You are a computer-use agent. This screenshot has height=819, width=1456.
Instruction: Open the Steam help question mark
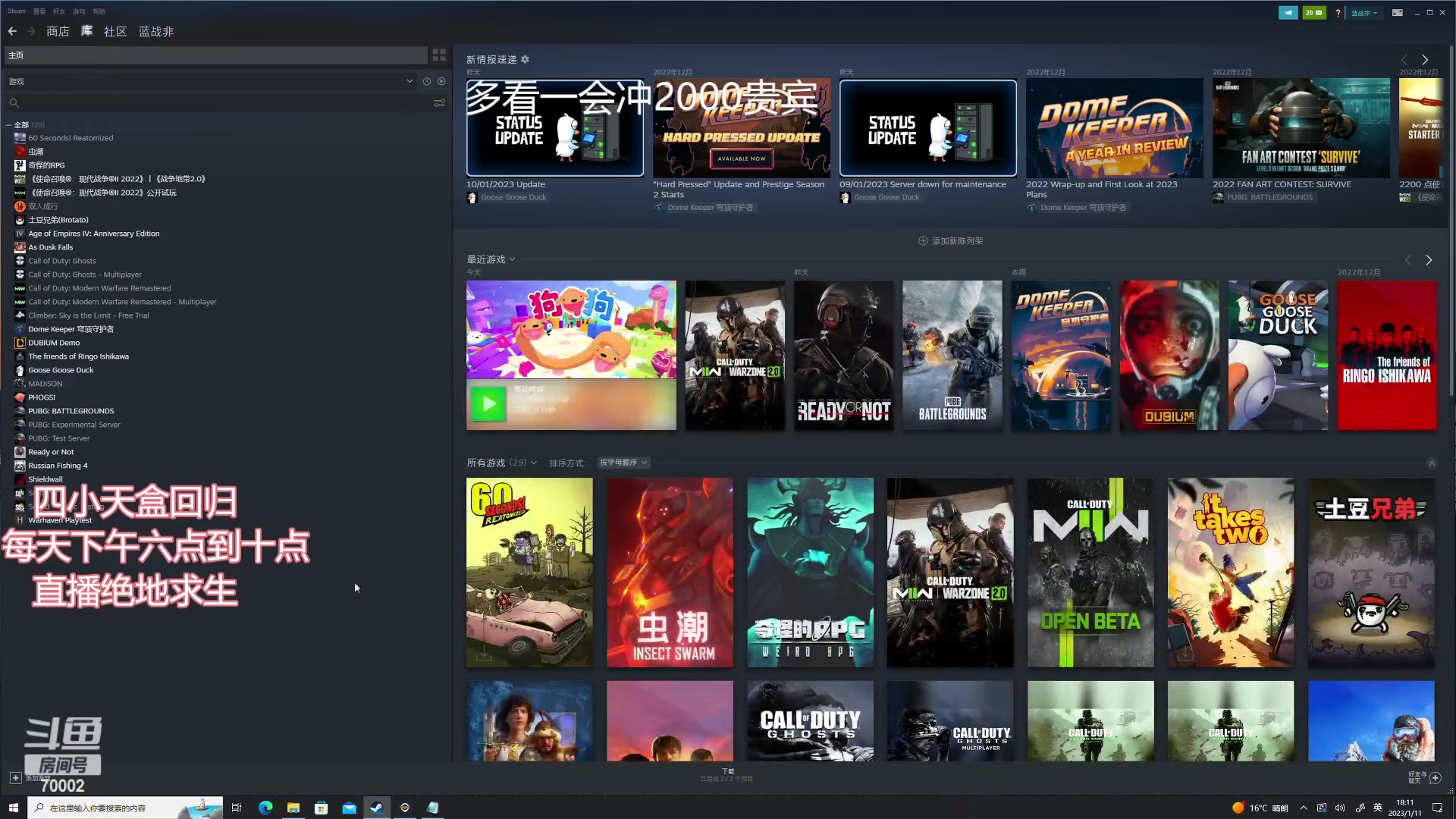pyautogui.click(x=1338, y=13)
